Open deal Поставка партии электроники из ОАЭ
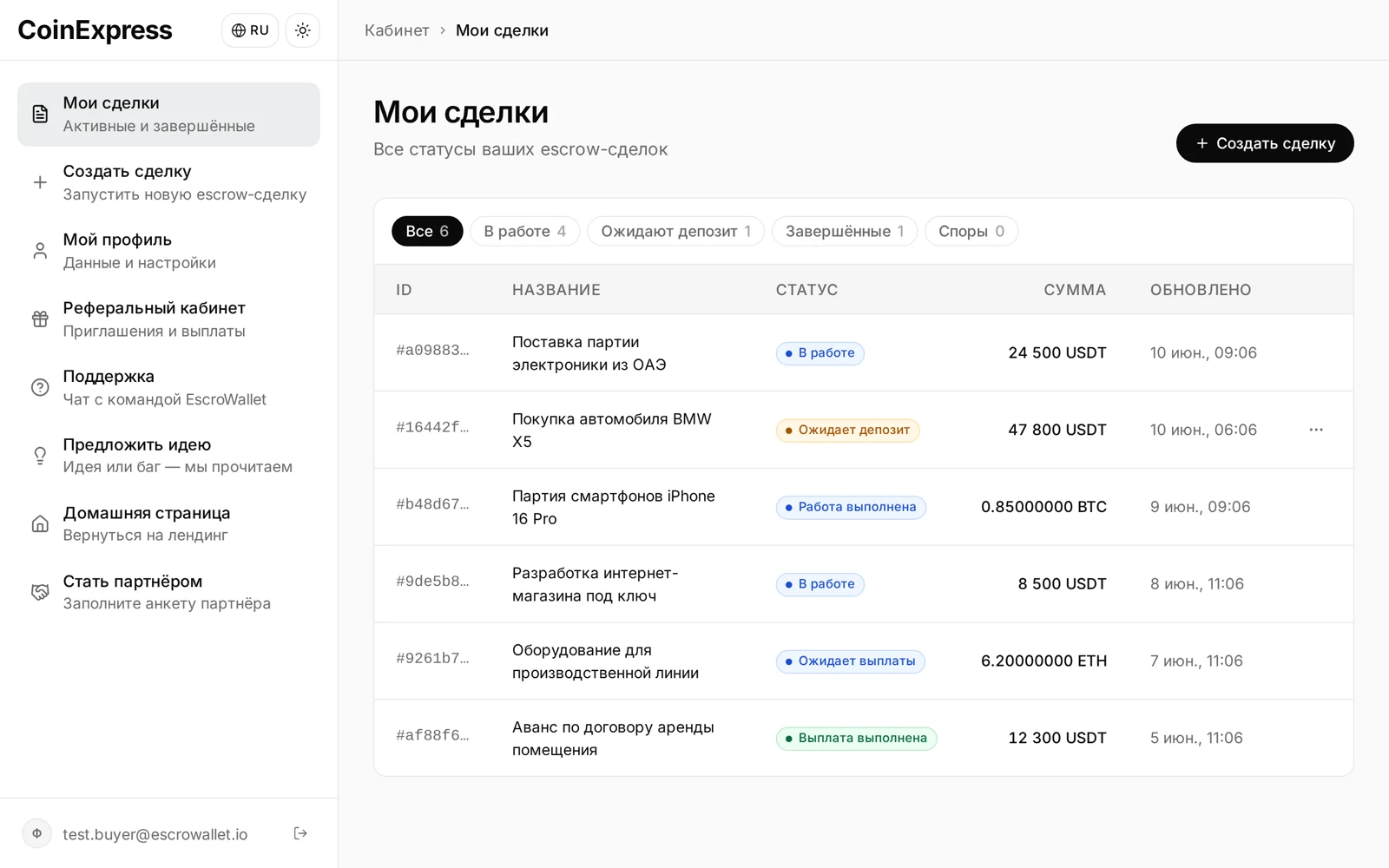The height and width of the screenshot is (868, 1389). [589, 353]
